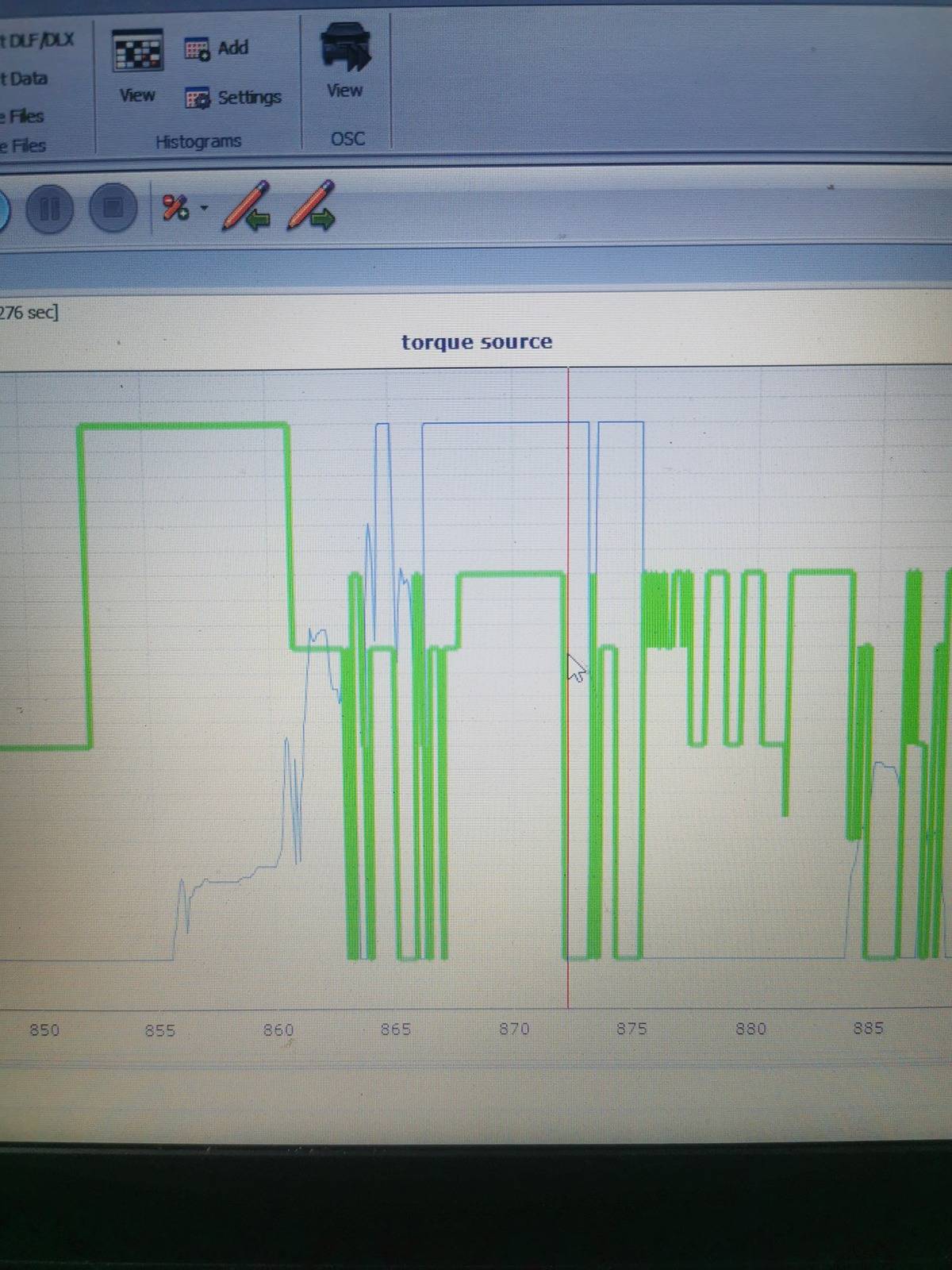Click the pencil with left green arrow
Image resolution: width=952 pixels, height=1270 pixels.
point(247,206)
